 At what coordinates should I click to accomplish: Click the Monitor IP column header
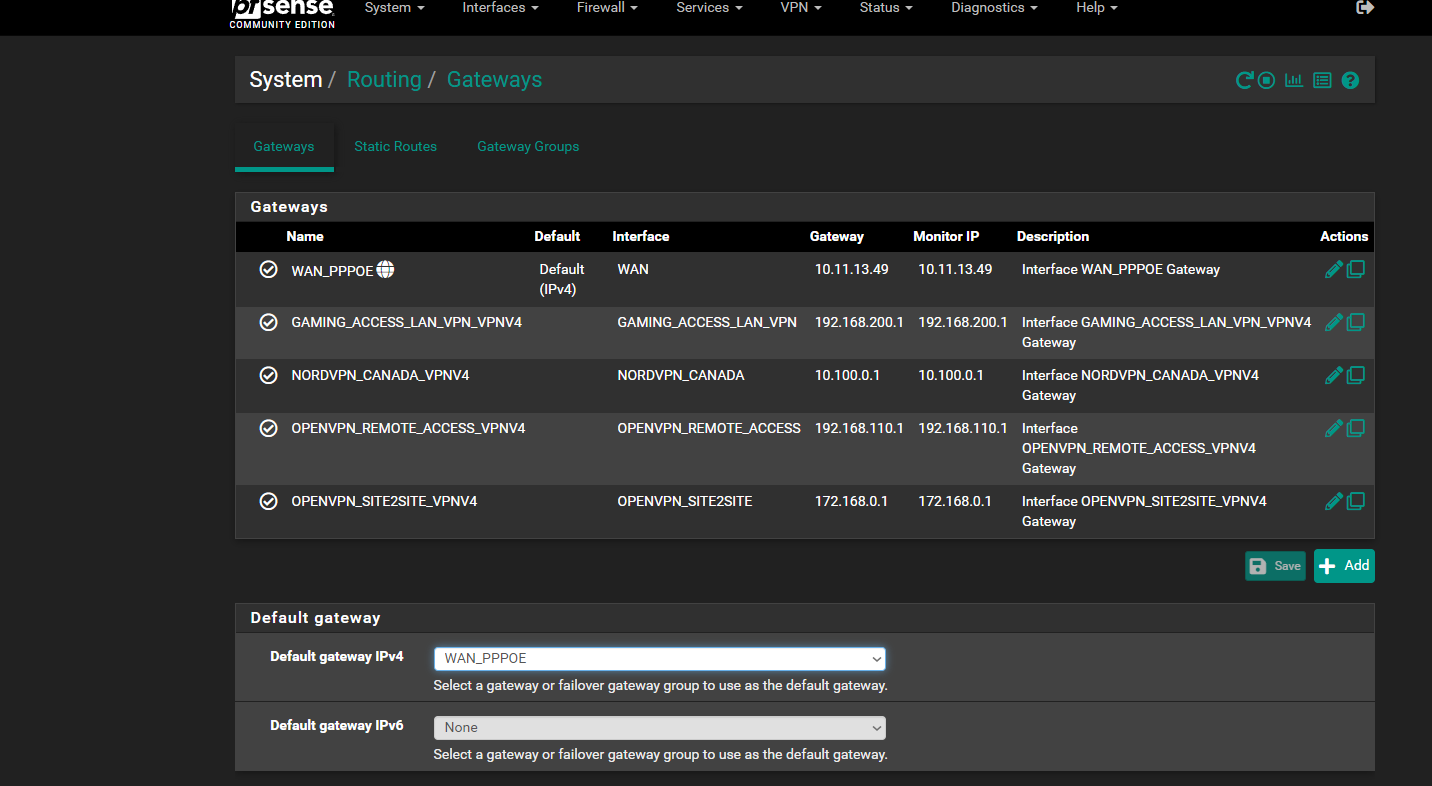click(946, 237)
